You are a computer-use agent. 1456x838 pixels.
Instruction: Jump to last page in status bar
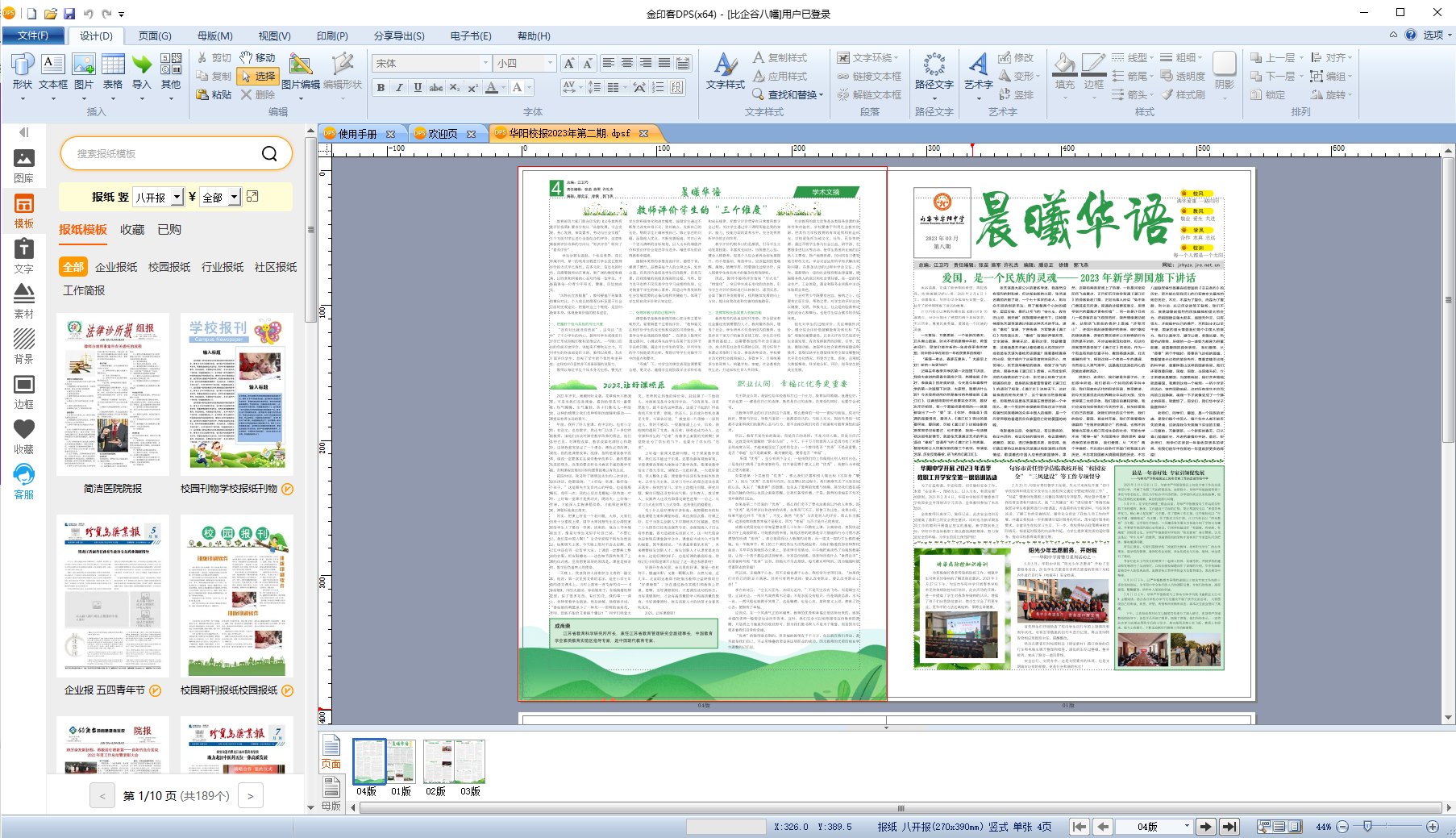pyautogui.click(x=1229, y=827)
